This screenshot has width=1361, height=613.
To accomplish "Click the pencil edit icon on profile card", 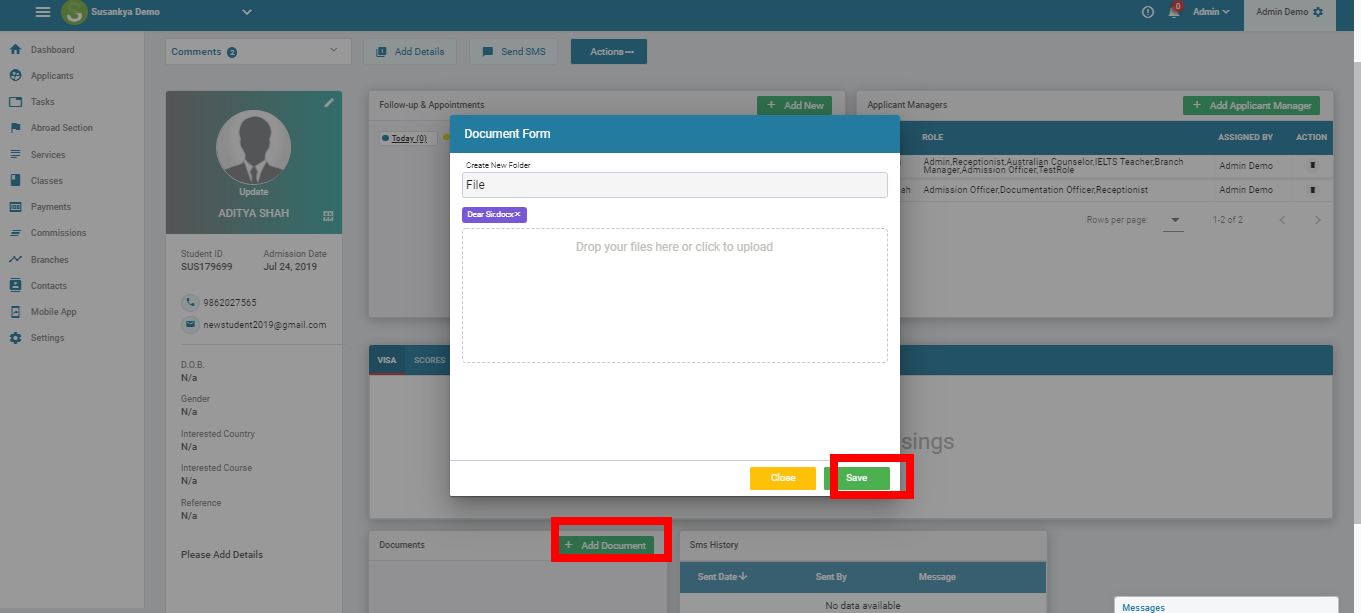I will (x=330, y=102).
